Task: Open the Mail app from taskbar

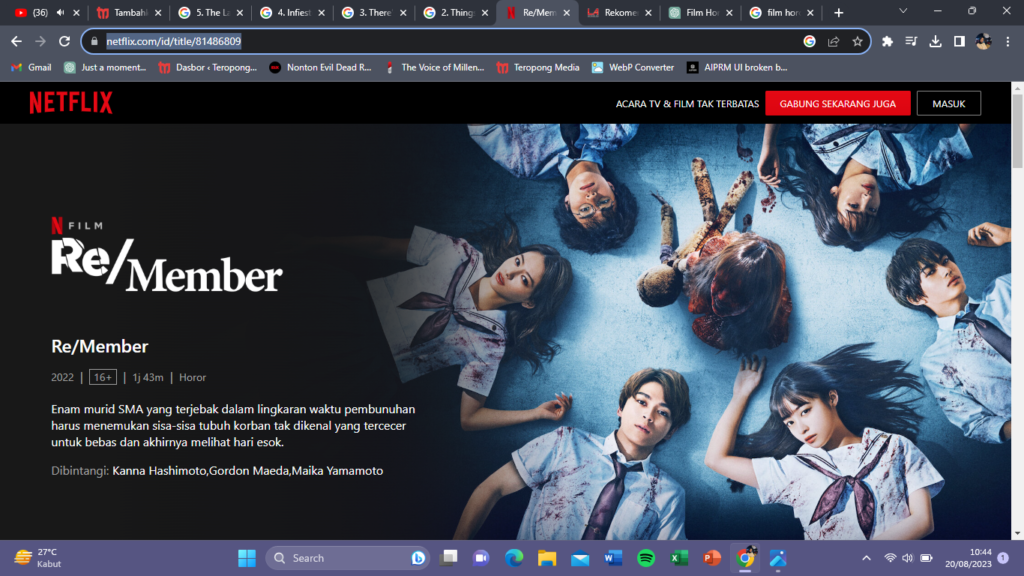Action: 580,558
